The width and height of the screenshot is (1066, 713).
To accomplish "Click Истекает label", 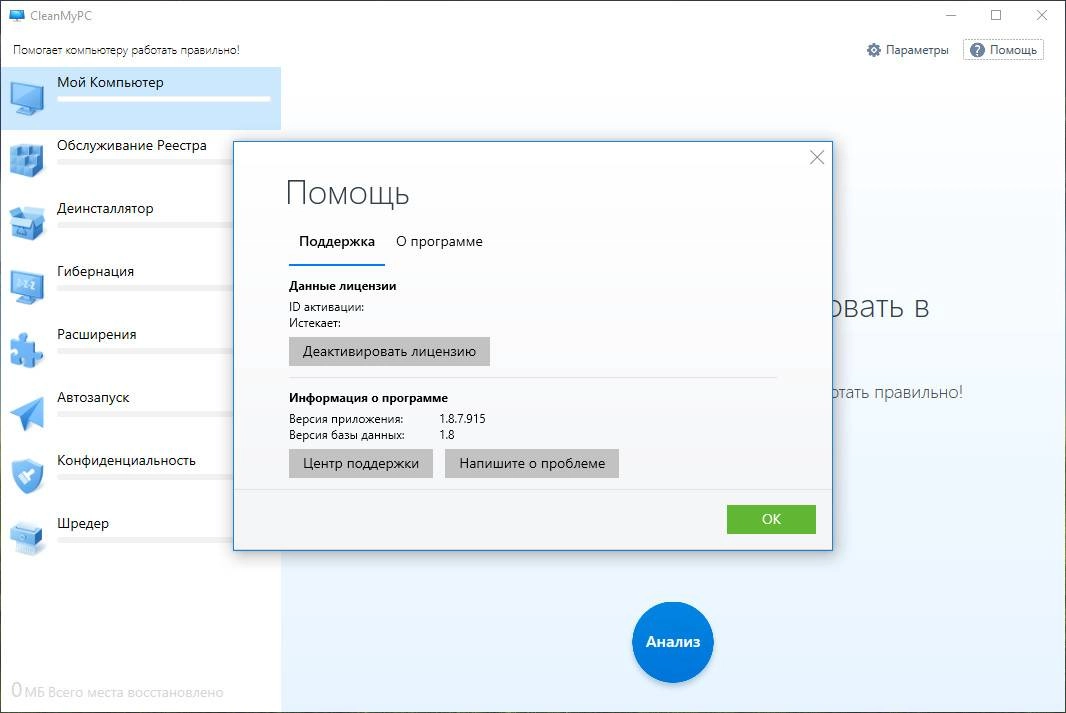I will coord(315,323).
